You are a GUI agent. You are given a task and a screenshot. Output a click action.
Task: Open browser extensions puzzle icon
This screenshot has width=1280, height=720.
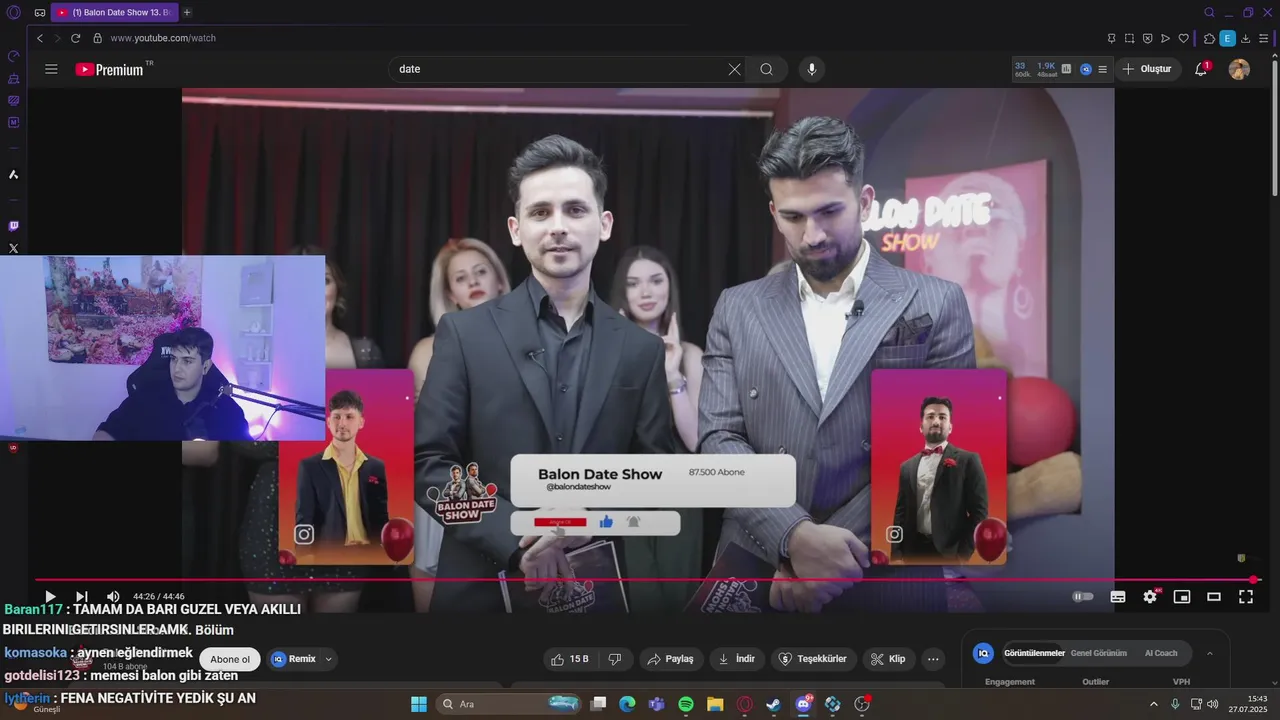click(1209, 38)
